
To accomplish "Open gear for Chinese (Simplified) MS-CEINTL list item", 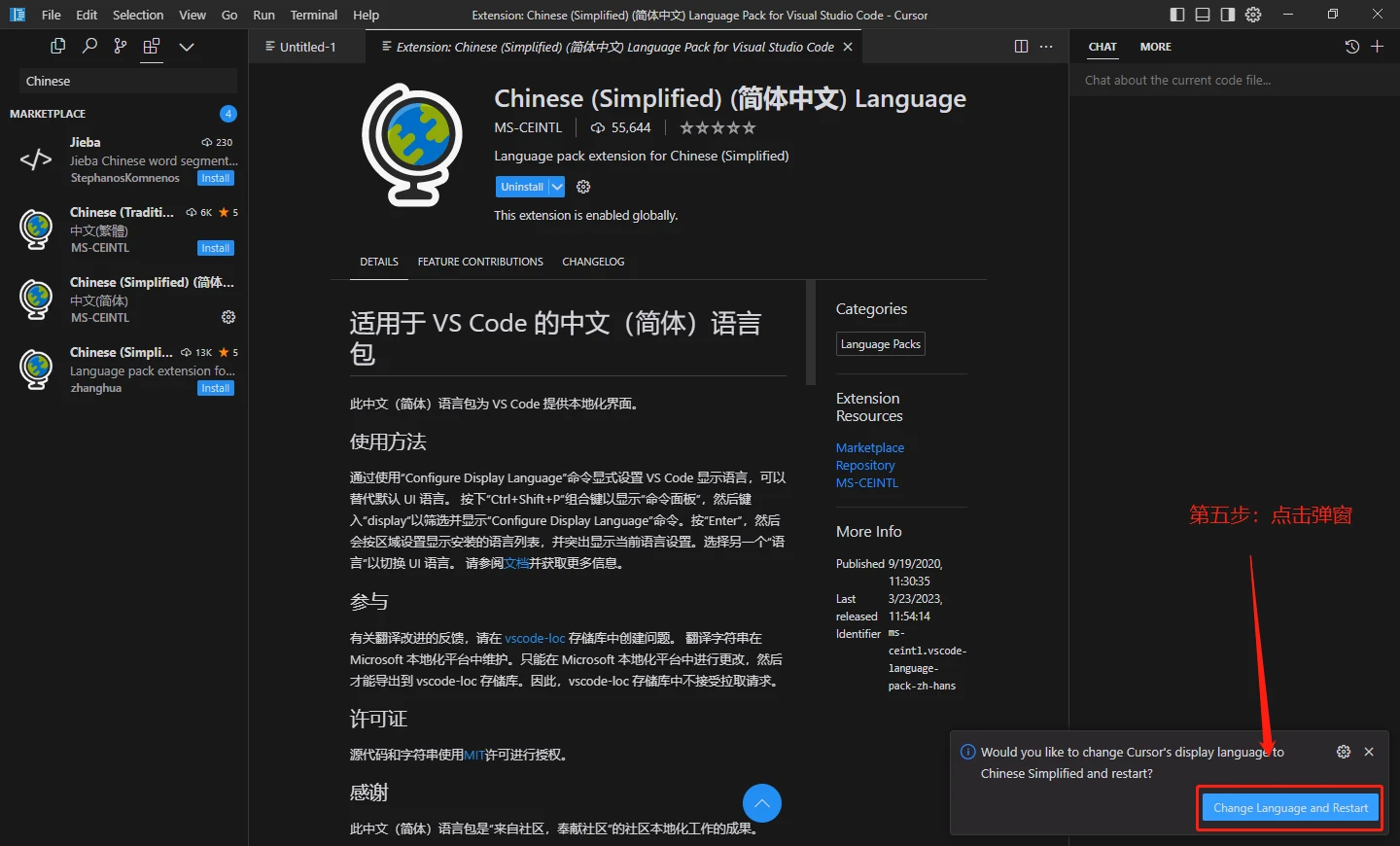I will pyautogui.click(x=228, y=317).
